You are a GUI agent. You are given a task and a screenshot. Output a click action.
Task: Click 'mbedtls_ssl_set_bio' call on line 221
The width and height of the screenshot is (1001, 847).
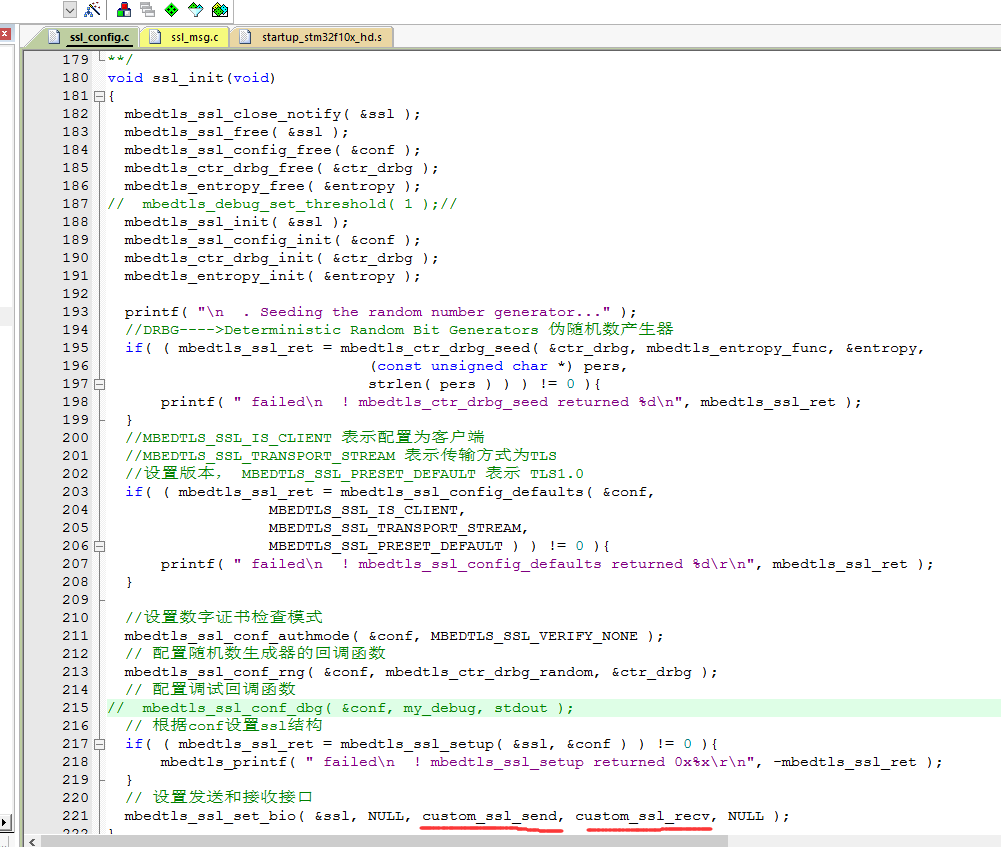(210, 816)
